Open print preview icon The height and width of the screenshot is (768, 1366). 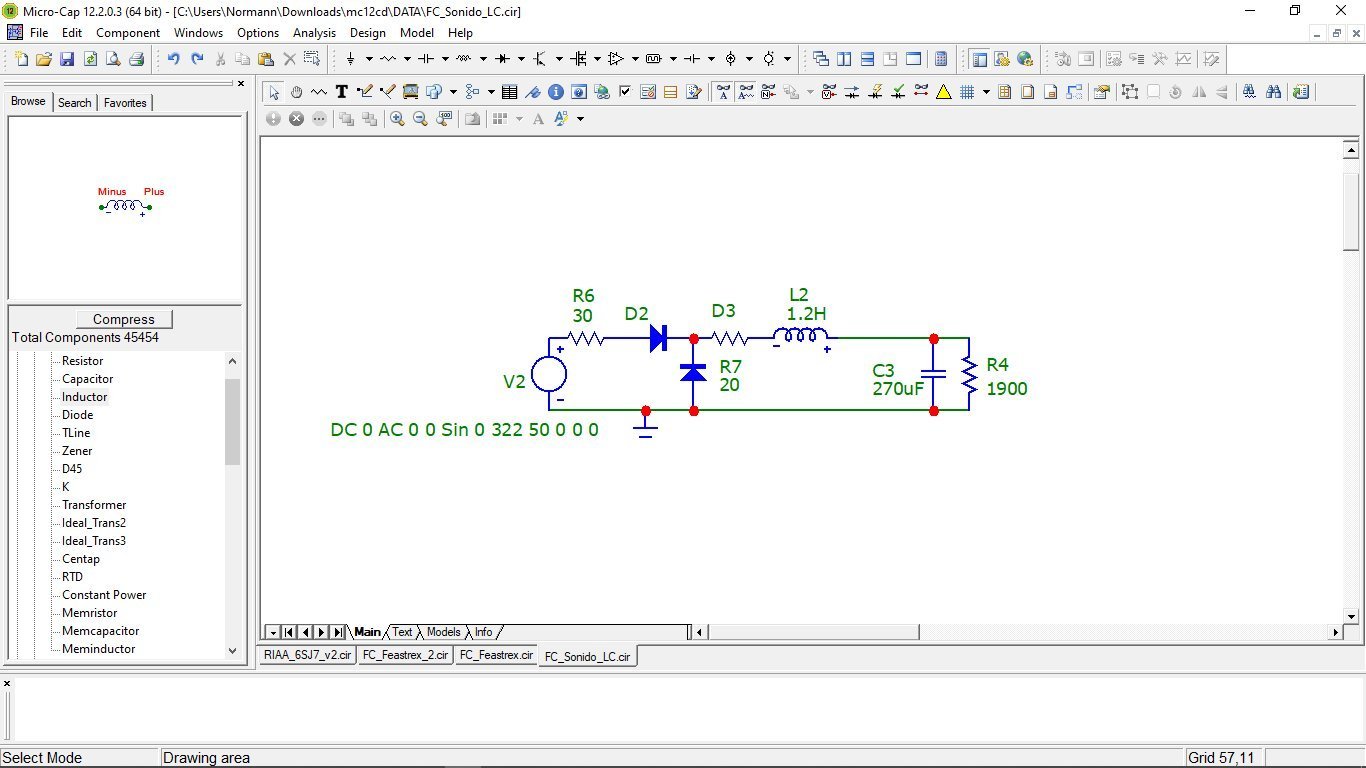click(x=113, y=59)
